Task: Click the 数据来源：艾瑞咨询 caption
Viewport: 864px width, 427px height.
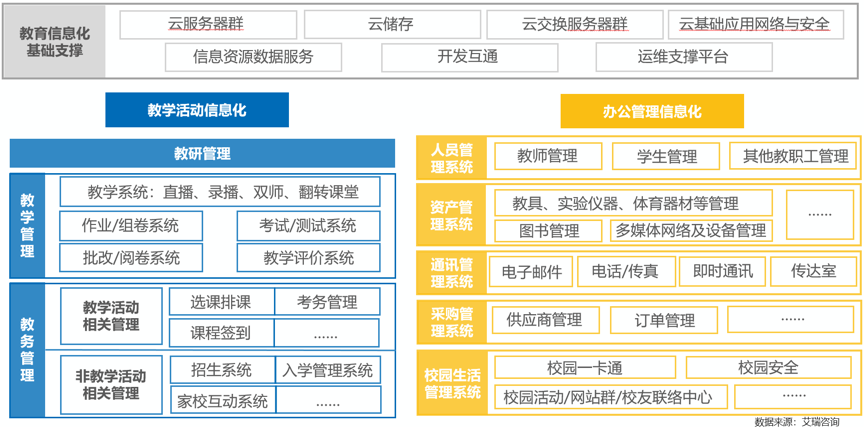Action: [796, 421]
